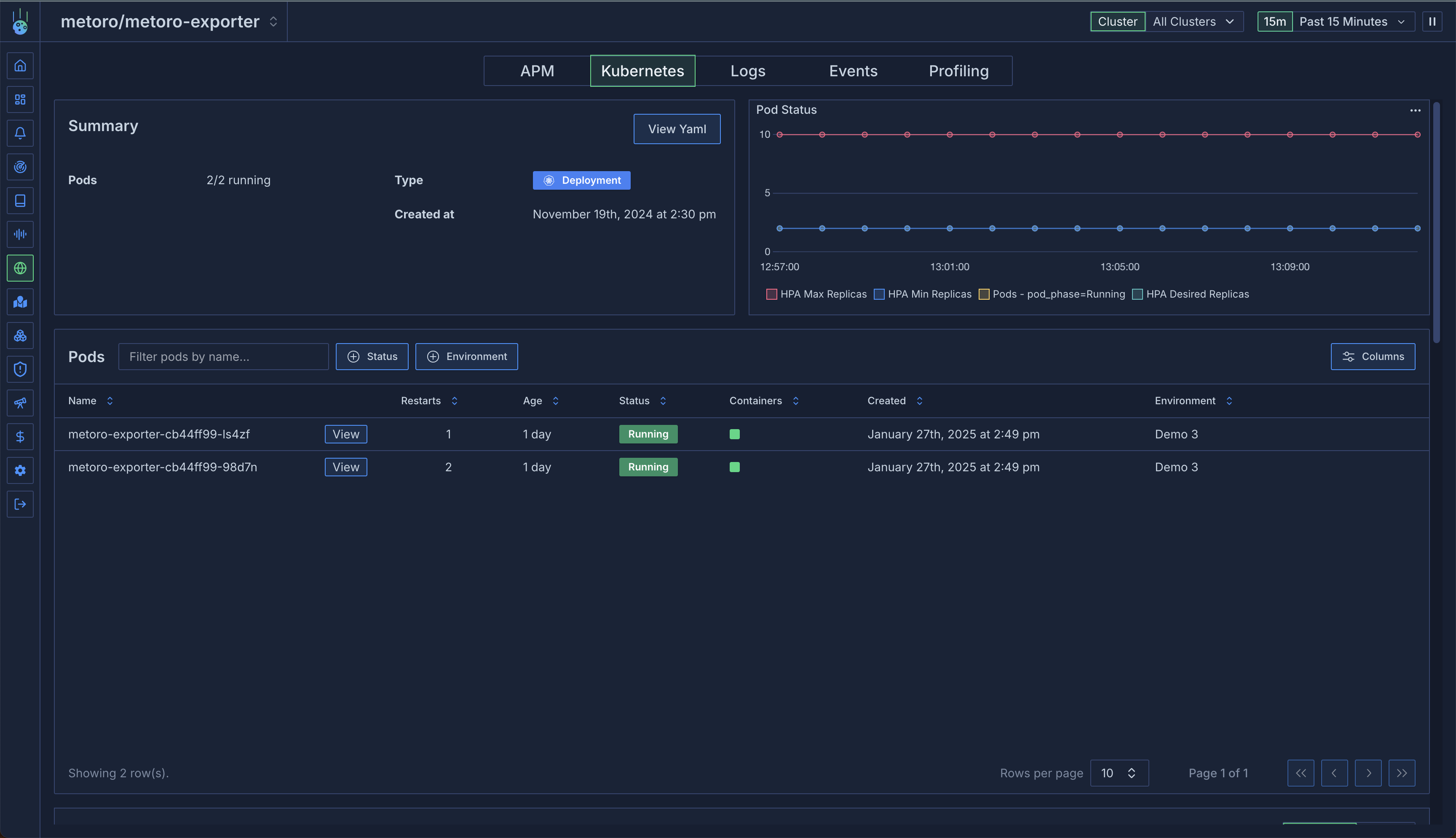Click the logout icon in sidebar
The image size is (1456, 838).
tap(20, 504)
